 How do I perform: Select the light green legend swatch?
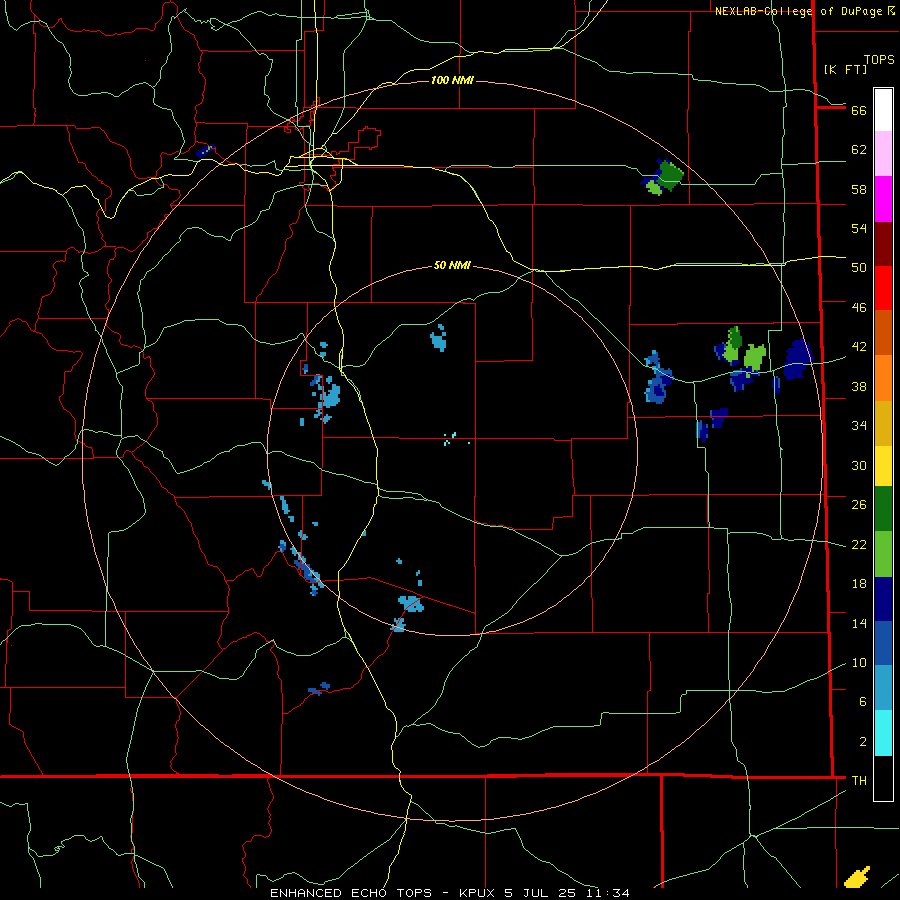(x=883, y=554)
